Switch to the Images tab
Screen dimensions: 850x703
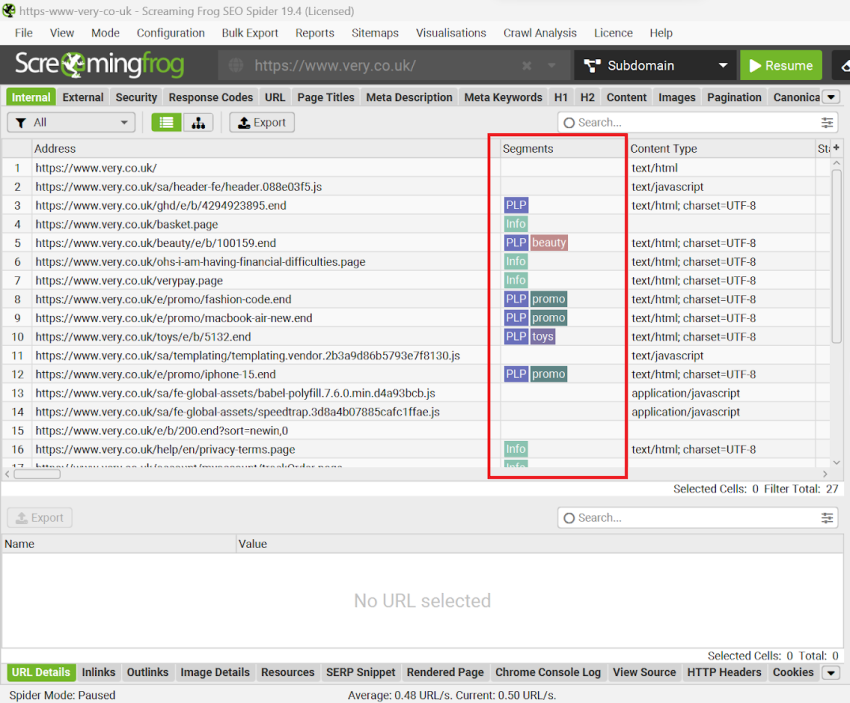[x=677, y=98]
